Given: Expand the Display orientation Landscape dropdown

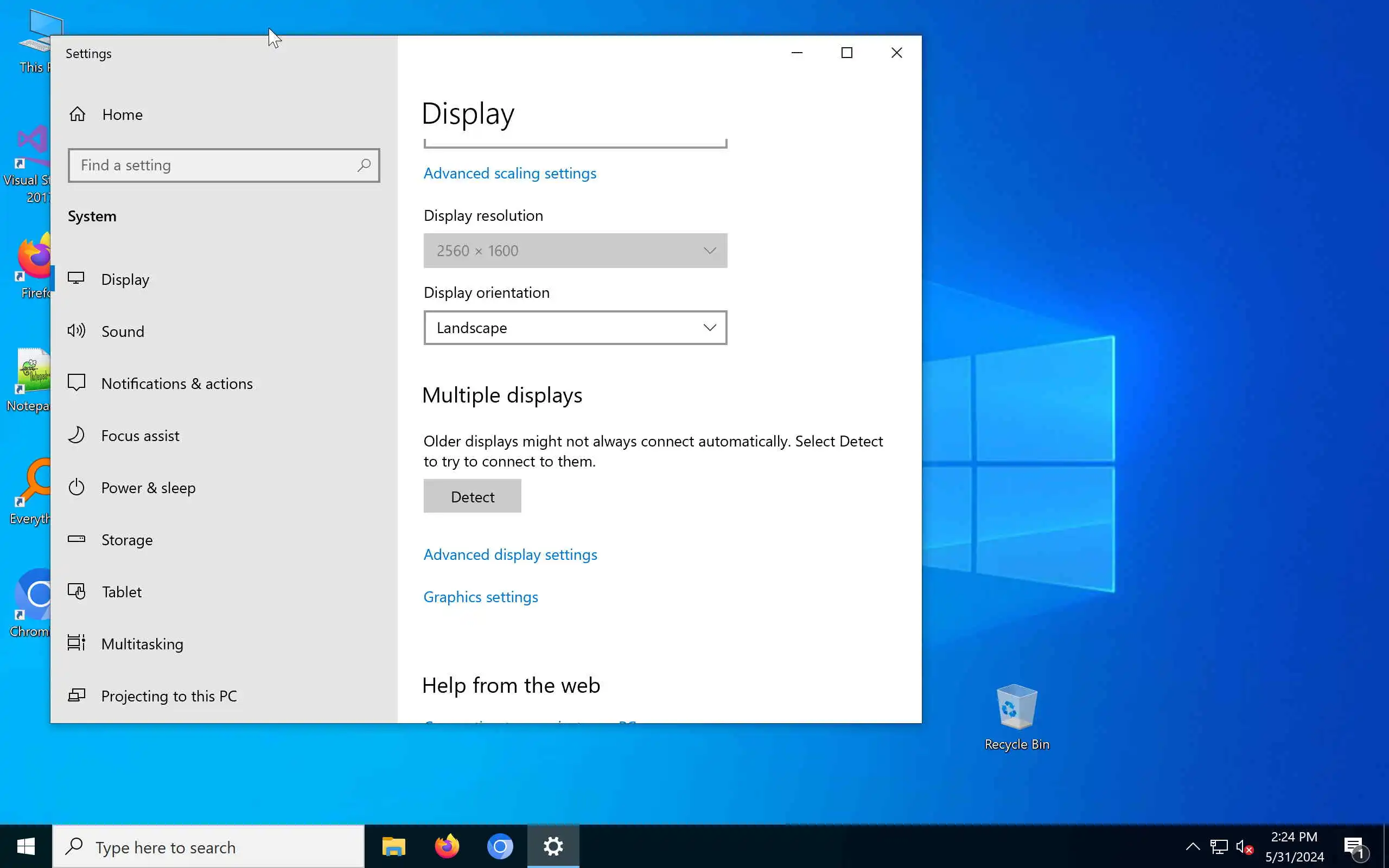Looking at the screenshot, I should [575, 328].
